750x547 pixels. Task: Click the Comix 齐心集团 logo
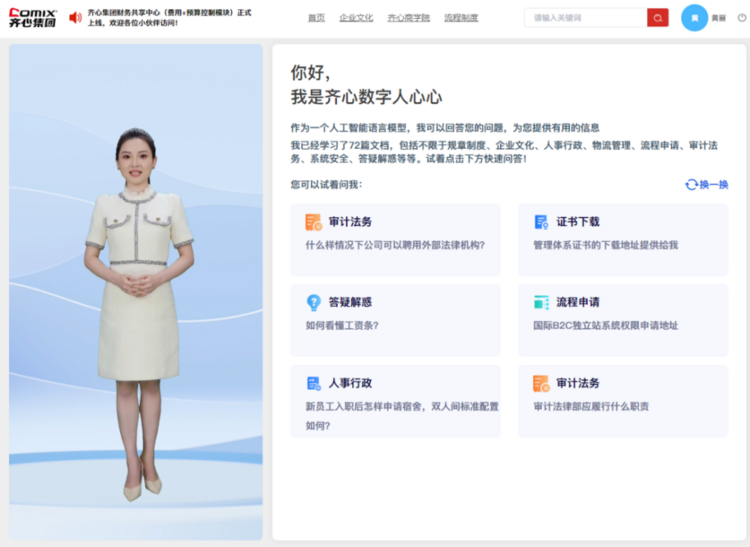33,18
